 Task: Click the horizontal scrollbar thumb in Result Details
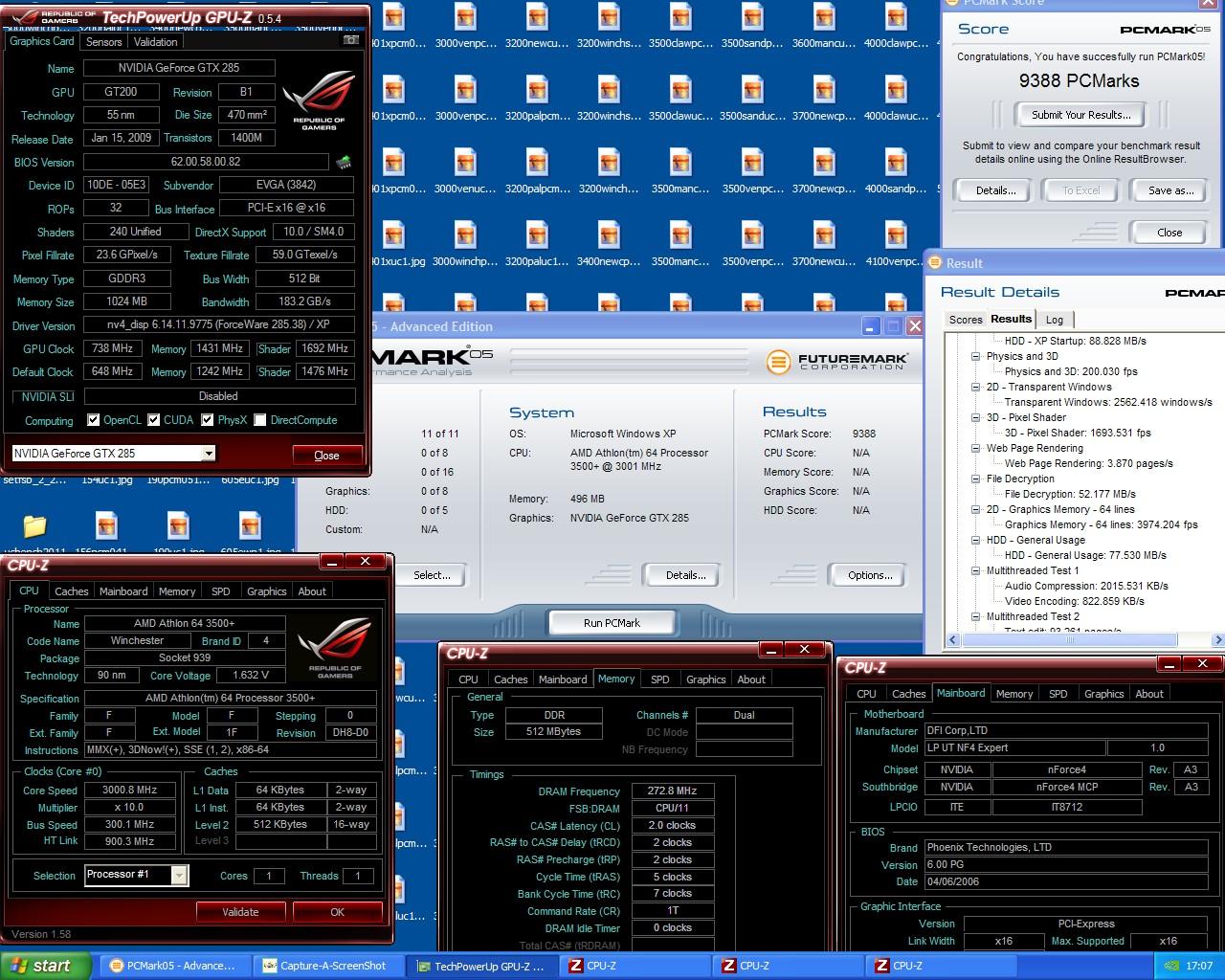pyautogui.click(x=1071, y=640)
